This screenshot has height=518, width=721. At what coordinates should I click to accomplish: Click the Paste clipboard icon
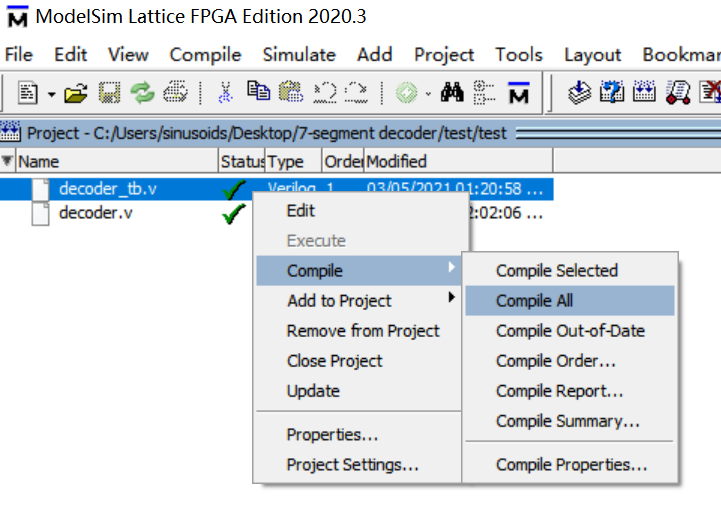(291, 91)
